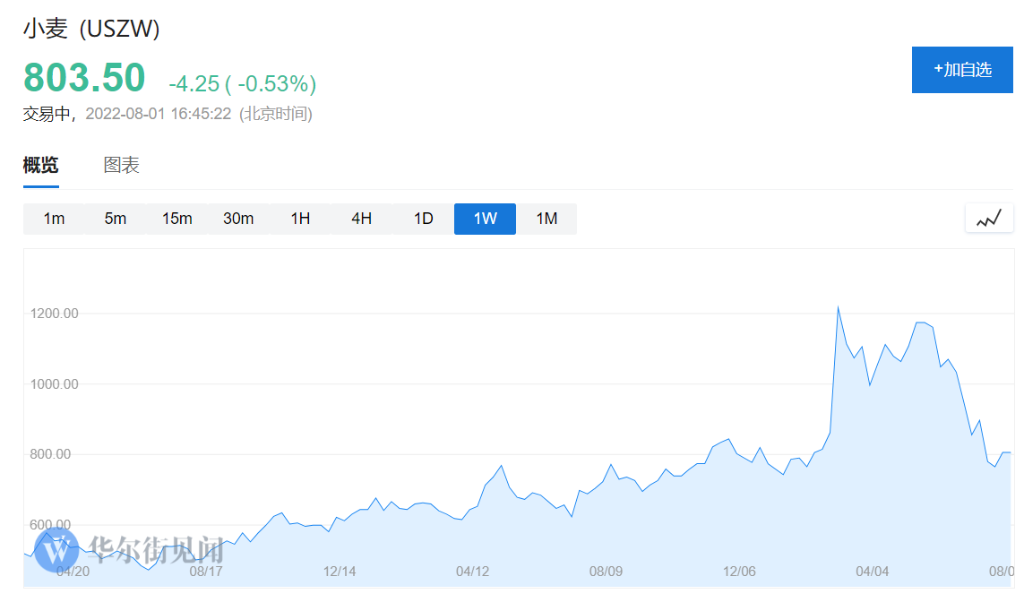Select the active 1W timeframe

tap(485, 218)
